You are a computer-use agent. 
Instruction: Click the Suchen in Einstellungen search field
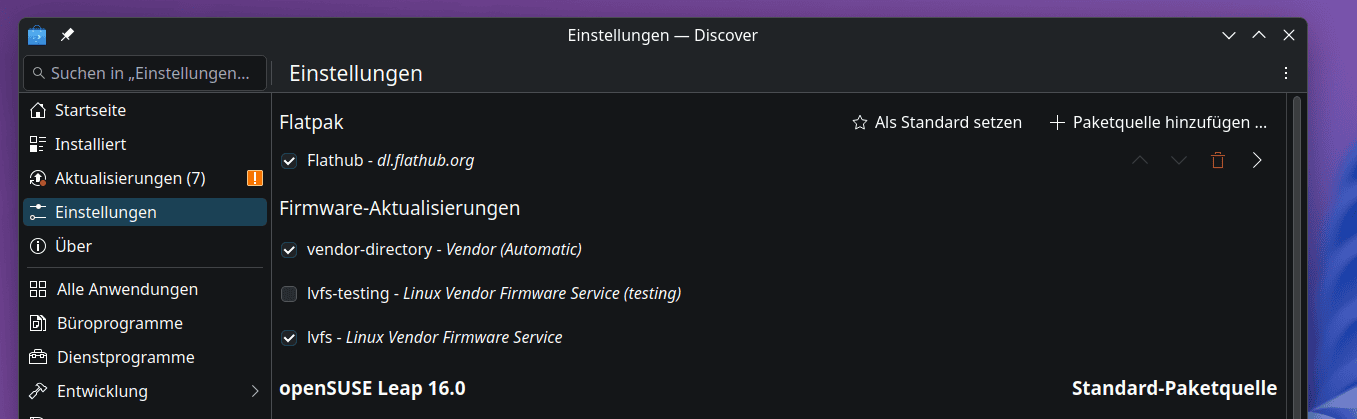click(145, 73)
